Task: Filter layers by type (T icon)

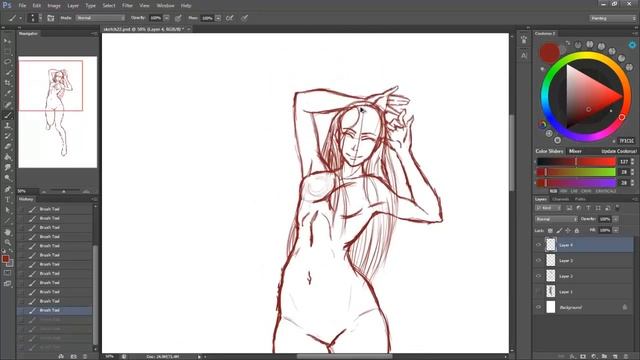Action: [x=588, y=208]
